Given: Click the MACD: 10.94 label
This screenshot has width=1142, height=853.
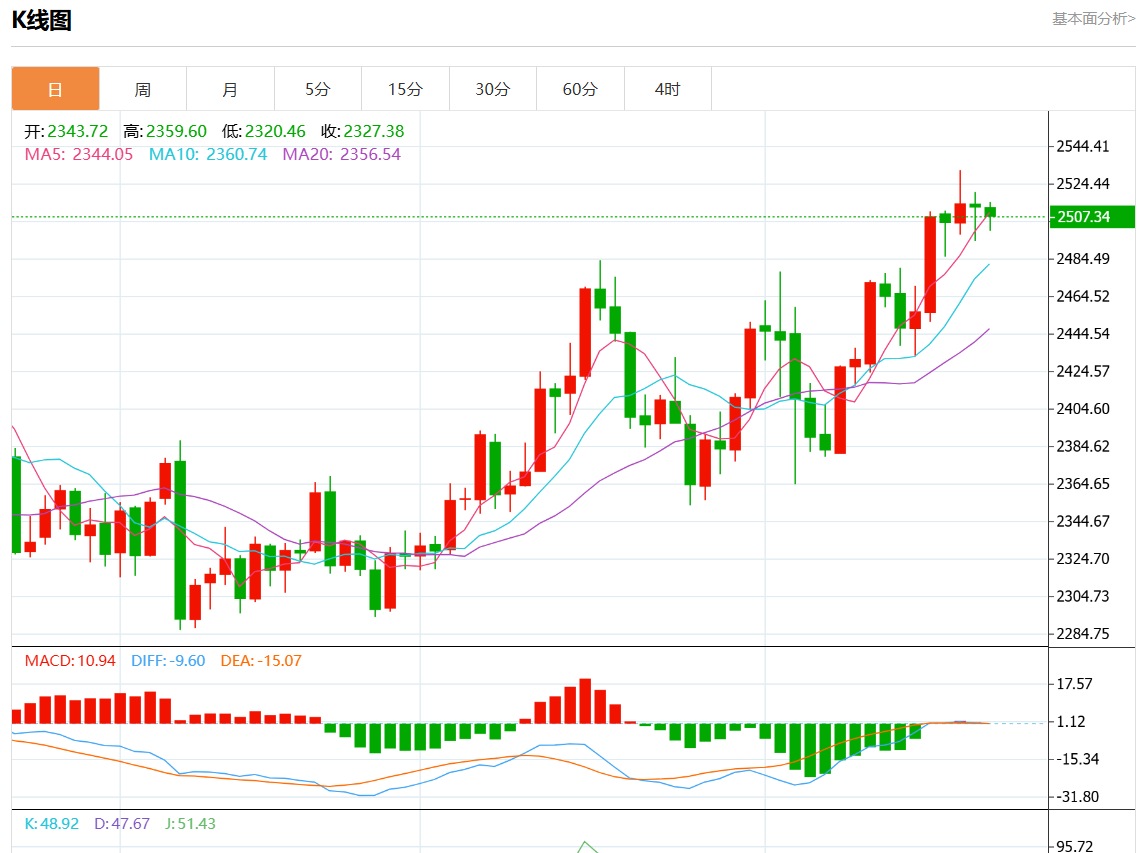Looking at the screenshot, I should click(70, 661).
